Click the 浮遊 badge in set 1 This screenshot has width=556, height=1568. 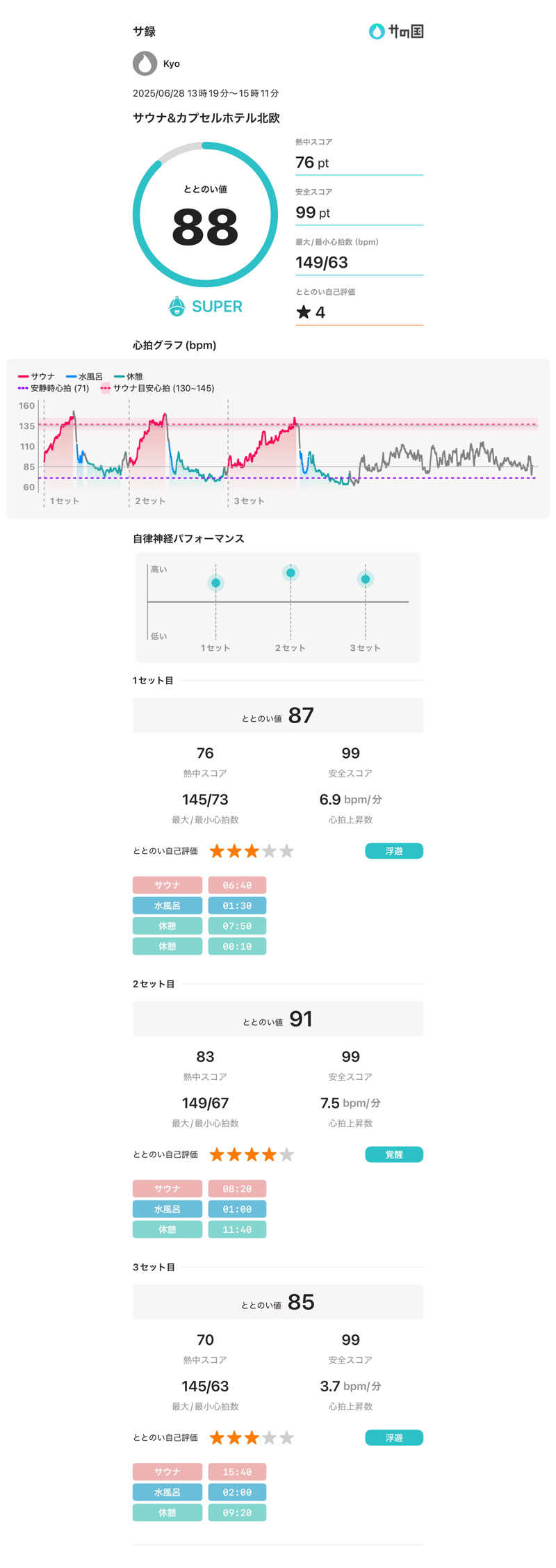coord(393,850)
